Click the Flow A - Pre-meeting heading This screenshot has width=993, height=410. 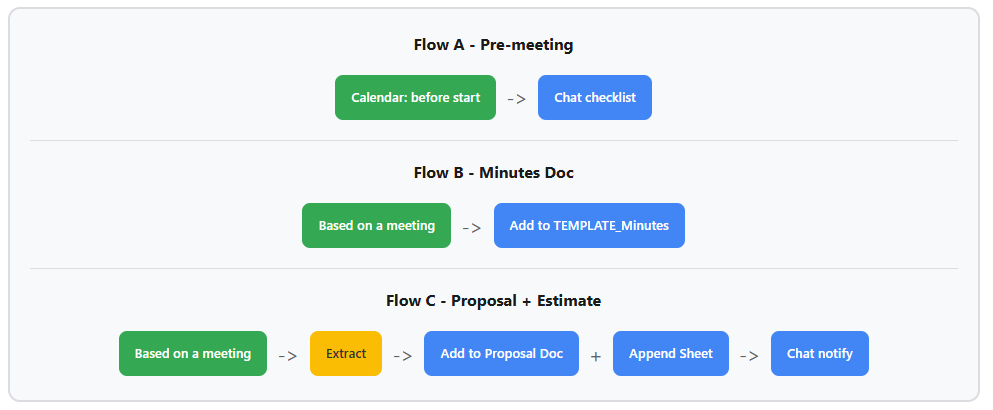[493, 45]
